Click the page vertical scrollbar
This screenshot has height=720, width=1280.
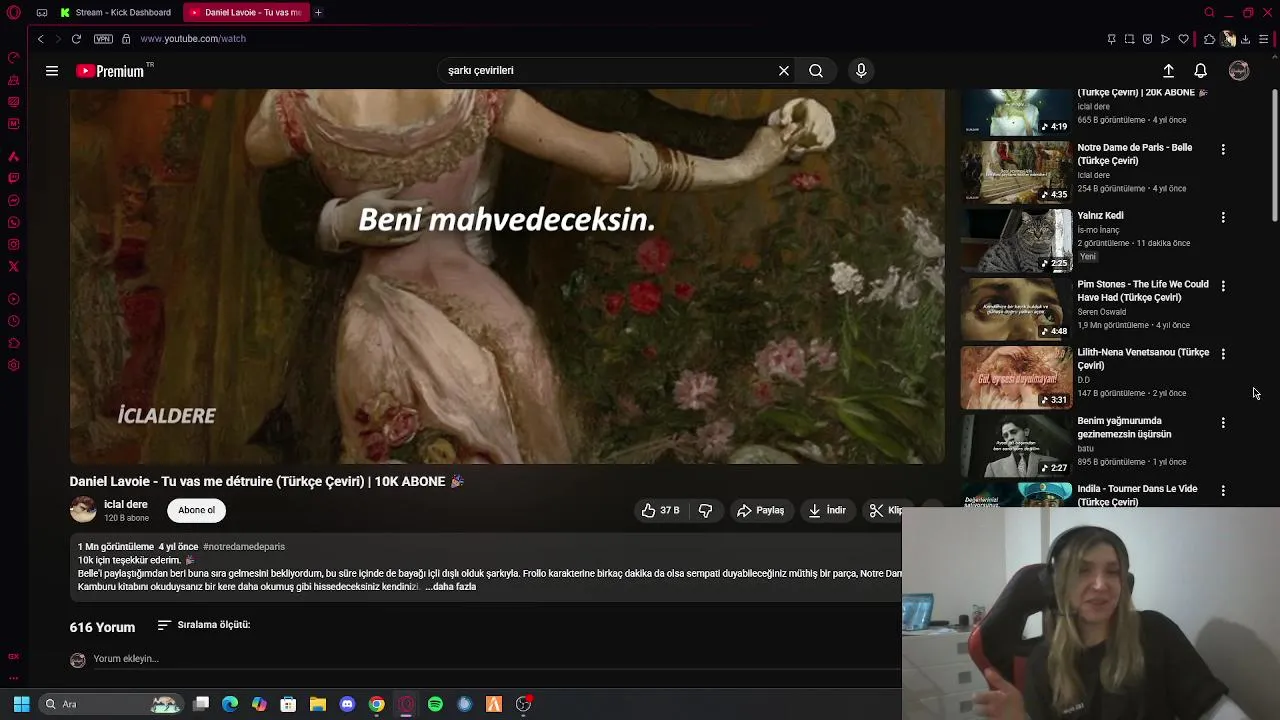[x=1274, y=157]
